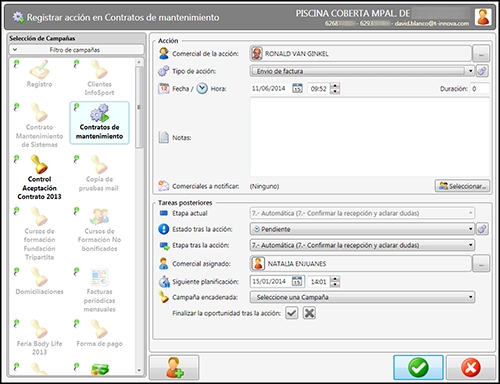The width and height of the screenshot is (500, 384).
Task: Browse for Comercial asignado
Action: [481, 263]
